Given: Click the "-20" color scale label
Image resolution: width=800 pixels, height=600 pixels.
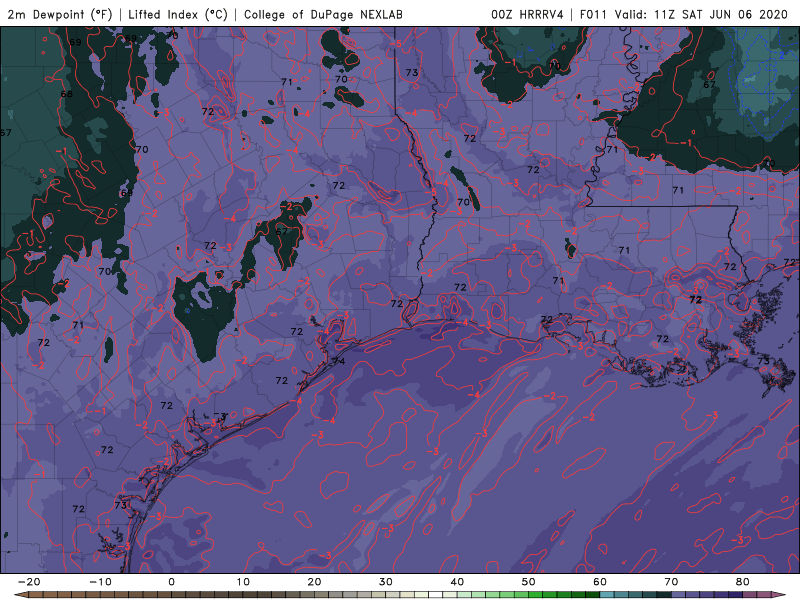Looking at the screenshot, I should coord(29,582).
